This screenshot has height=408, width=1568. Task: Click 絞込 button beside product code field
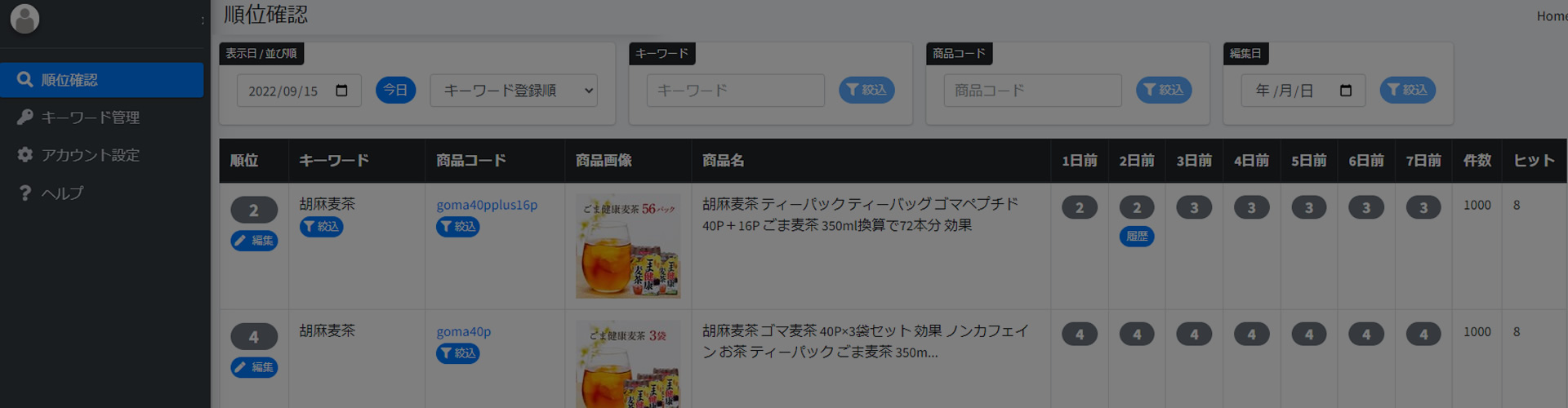[1164, 90]
